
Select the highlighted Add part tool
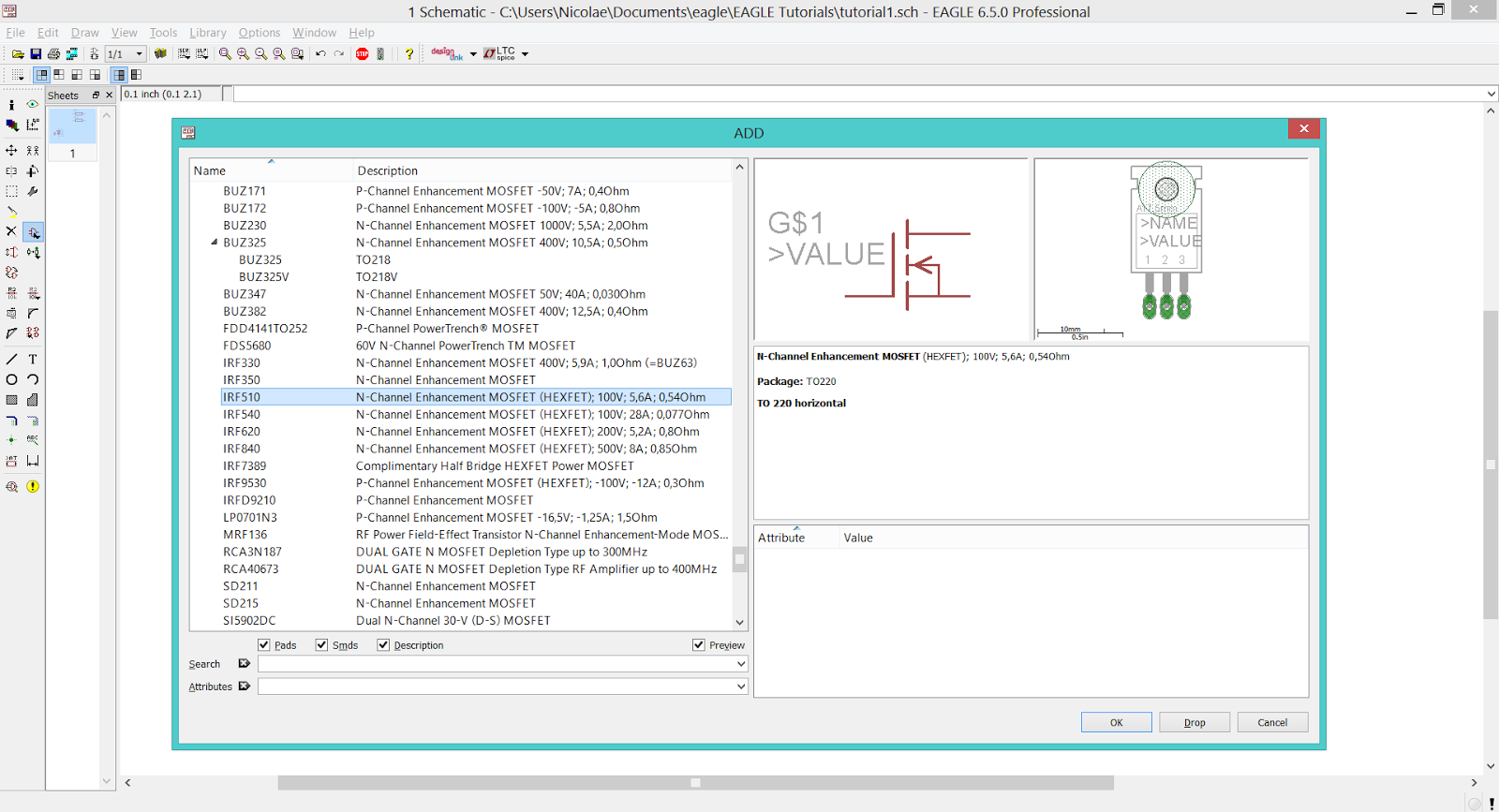coord(33,231)
